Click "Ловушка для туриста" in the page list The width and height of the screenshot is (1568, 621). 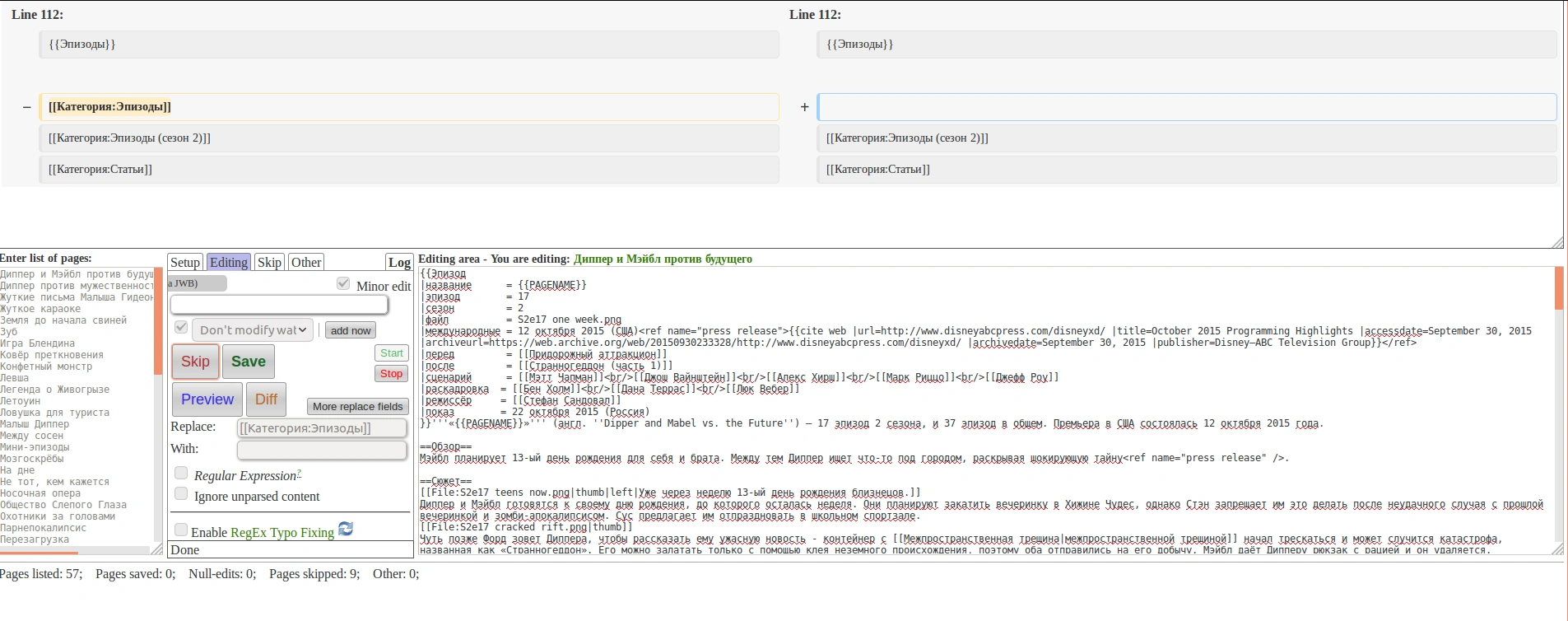(54, 413)
